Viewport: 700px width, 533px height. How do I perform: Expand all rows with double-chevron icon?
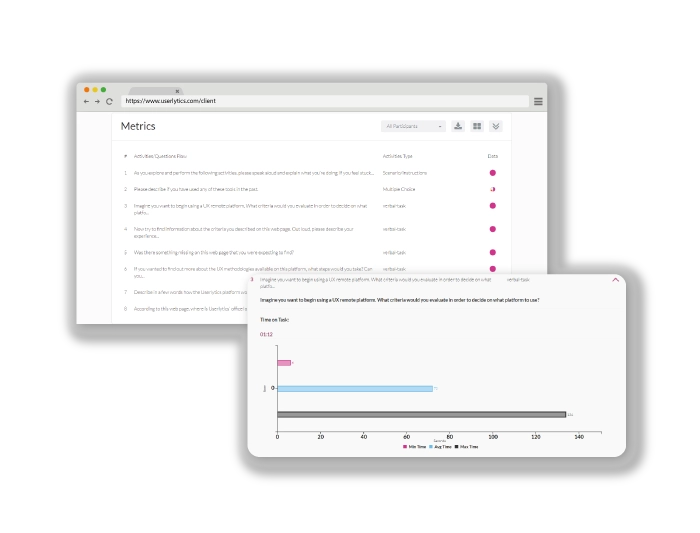pos(496,126)
